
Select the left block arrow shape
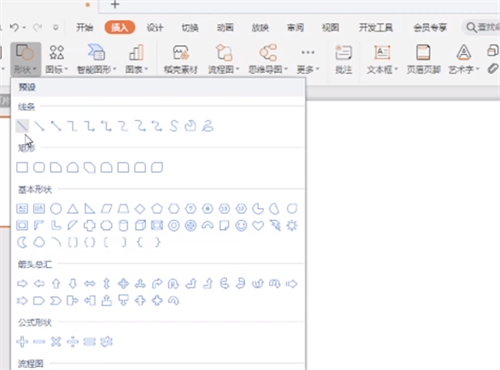point(39,284)
